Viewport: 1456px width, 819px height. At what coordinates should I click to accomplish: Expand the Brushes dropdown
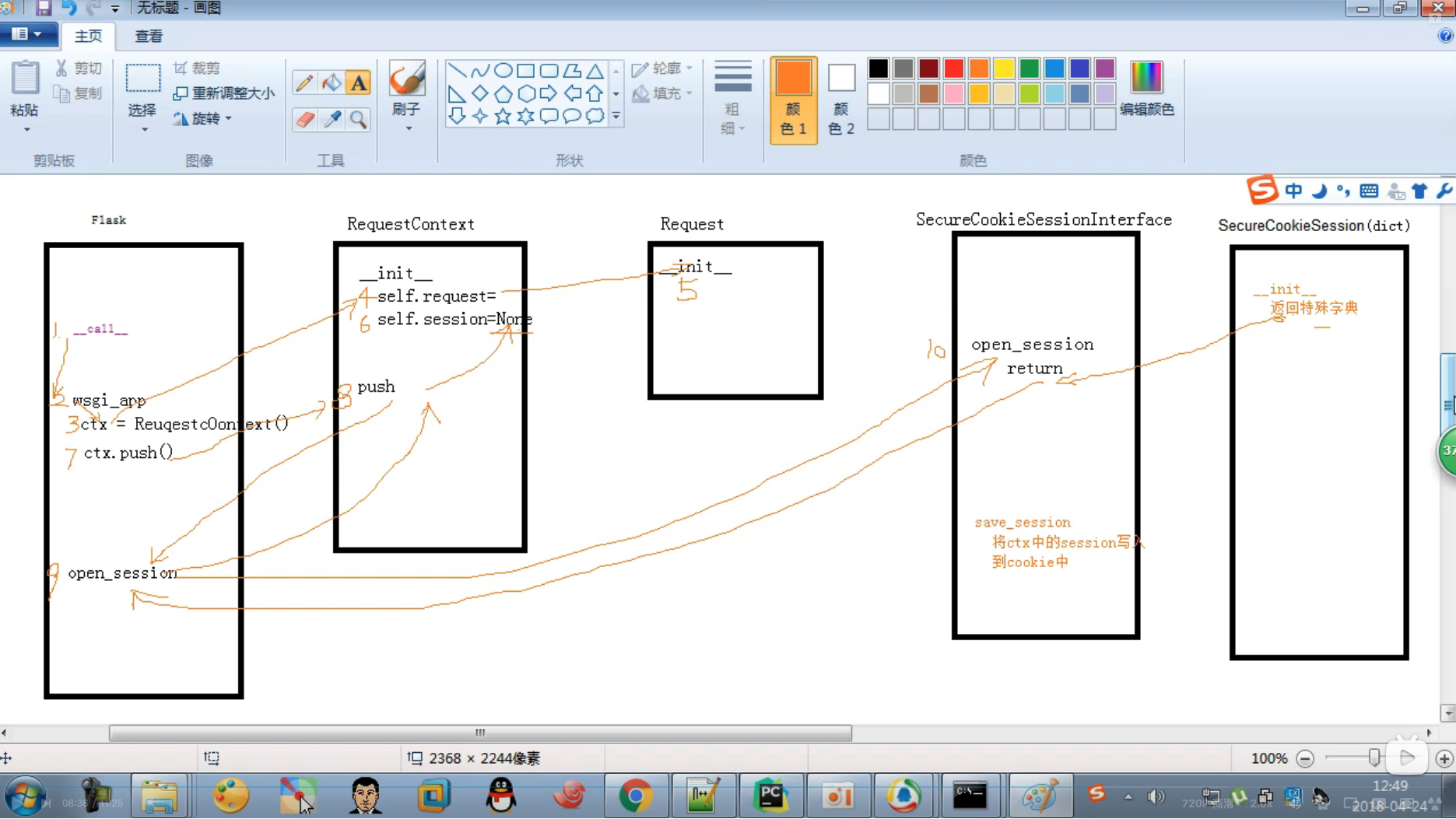click(x=408, y=129)
